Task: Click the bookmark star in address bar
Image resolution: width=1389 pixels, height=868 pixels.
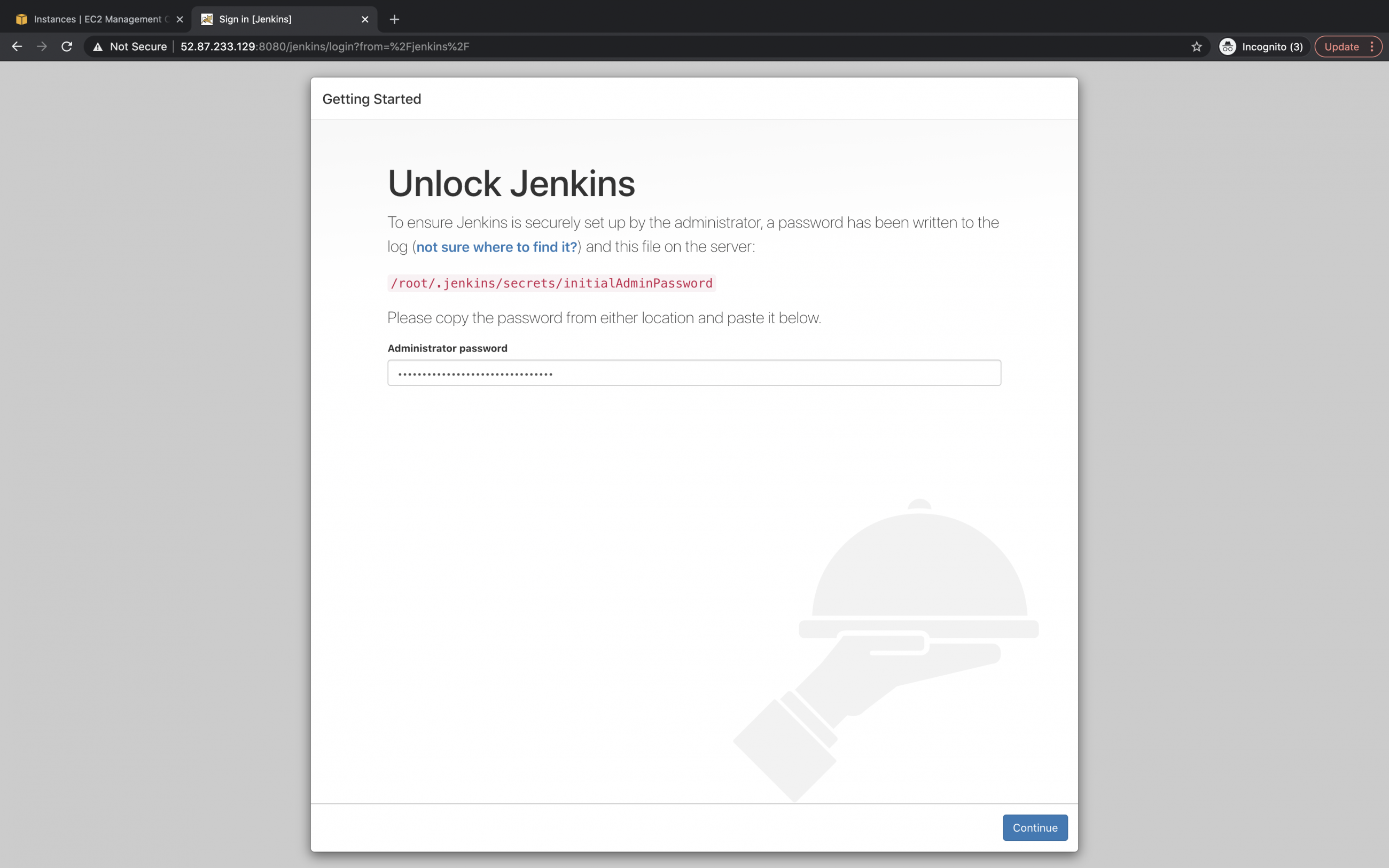Action: (x=1196, y=46)
